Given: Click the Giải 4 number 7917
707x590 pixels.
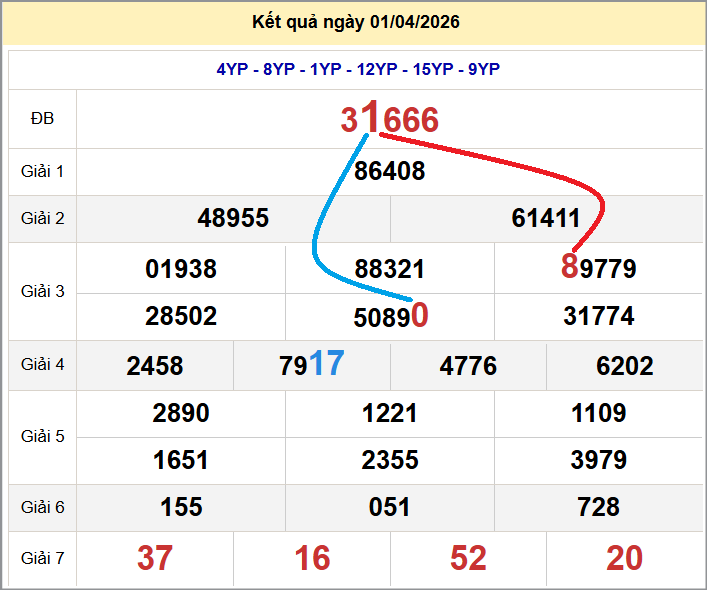Looking at the screenshot, I should (312, 365).
